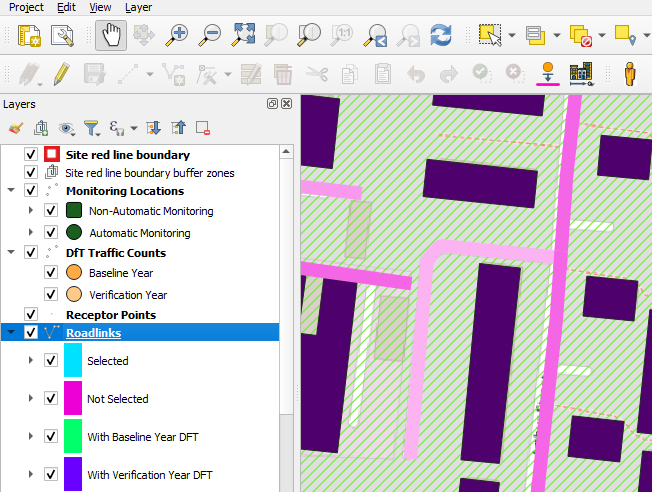Expand the Non-Automatic Monitoring item
Viewport: 652px width, 492px height.
coord(31,211)
